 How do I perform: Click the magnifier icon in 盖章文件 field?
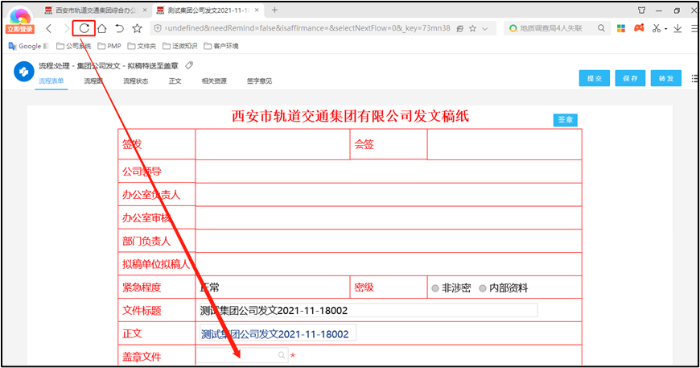coord(281,355)
